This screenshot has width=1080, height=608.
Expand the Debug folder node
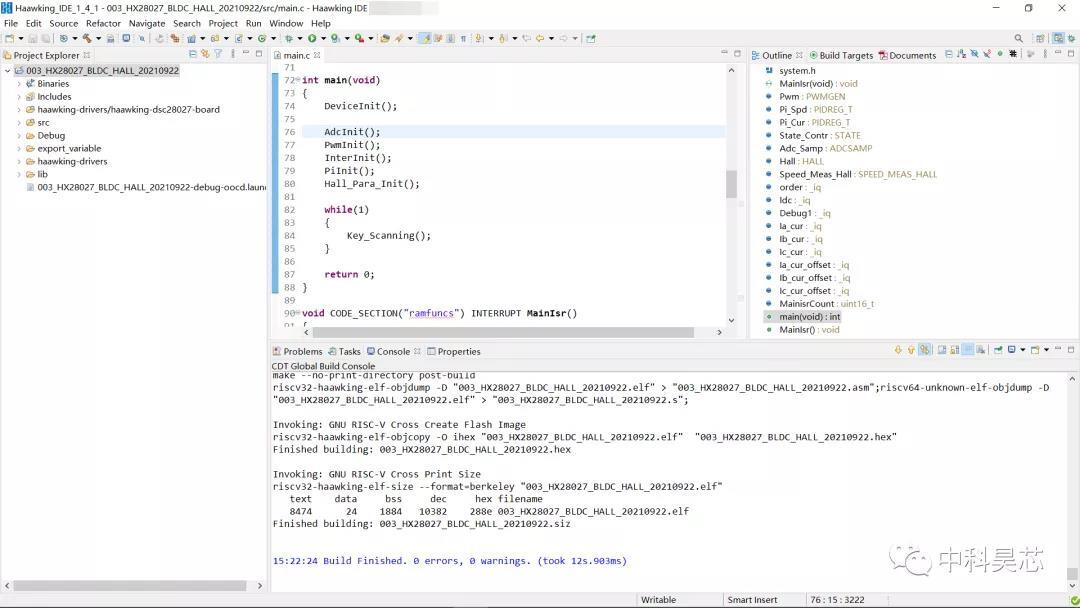coord(19,136)
